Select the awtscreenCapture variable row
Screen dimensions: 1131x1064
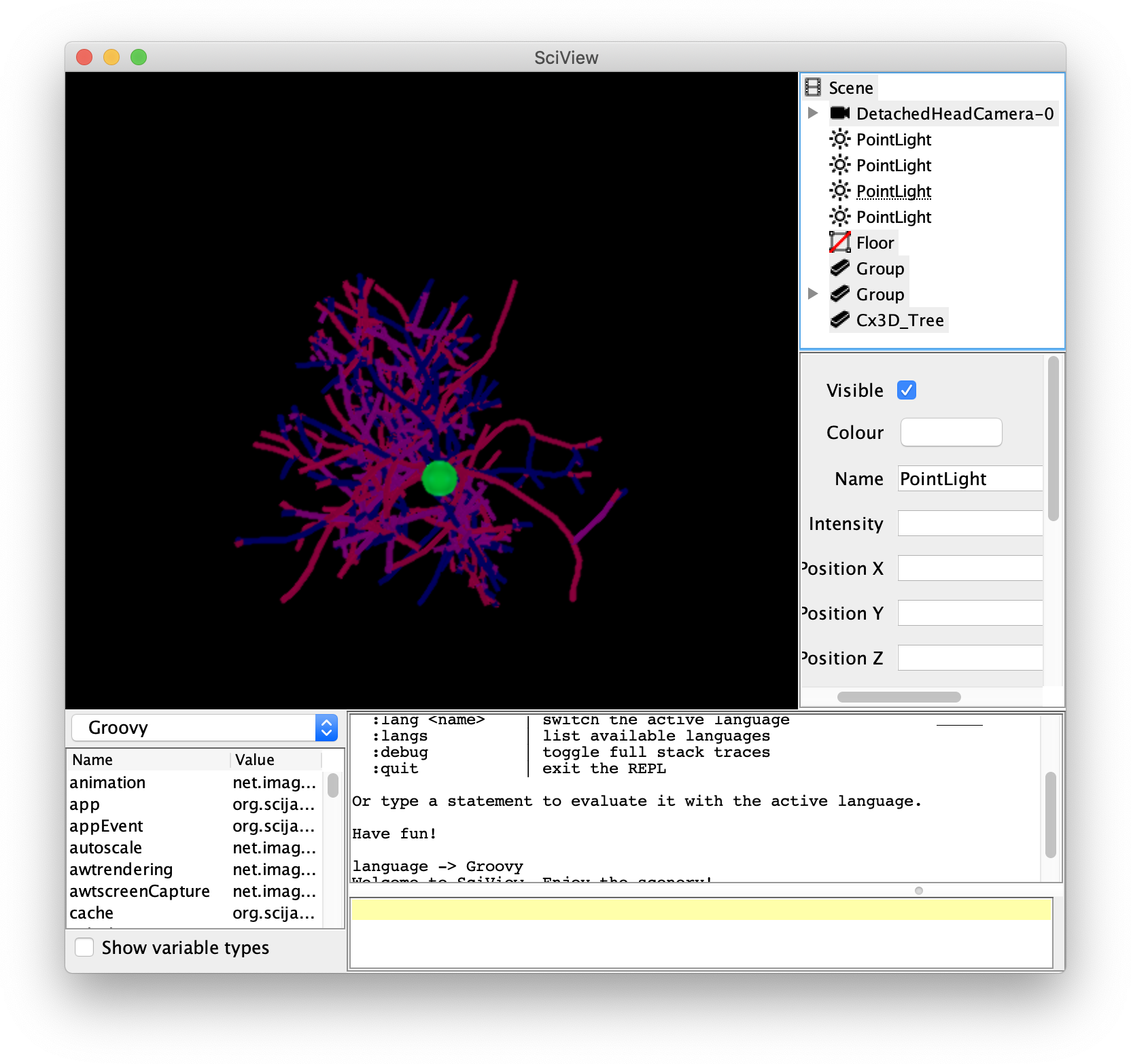tap(194, 891)
